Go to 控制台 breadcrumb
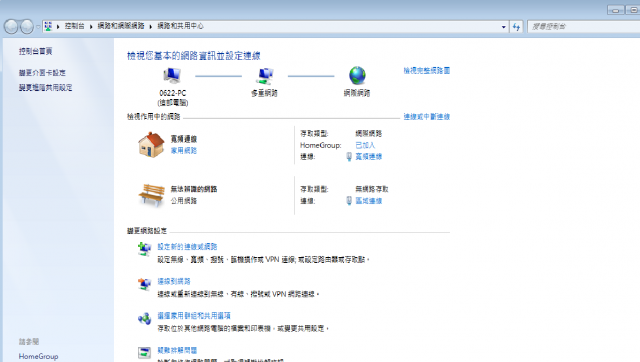 (74, 26)
